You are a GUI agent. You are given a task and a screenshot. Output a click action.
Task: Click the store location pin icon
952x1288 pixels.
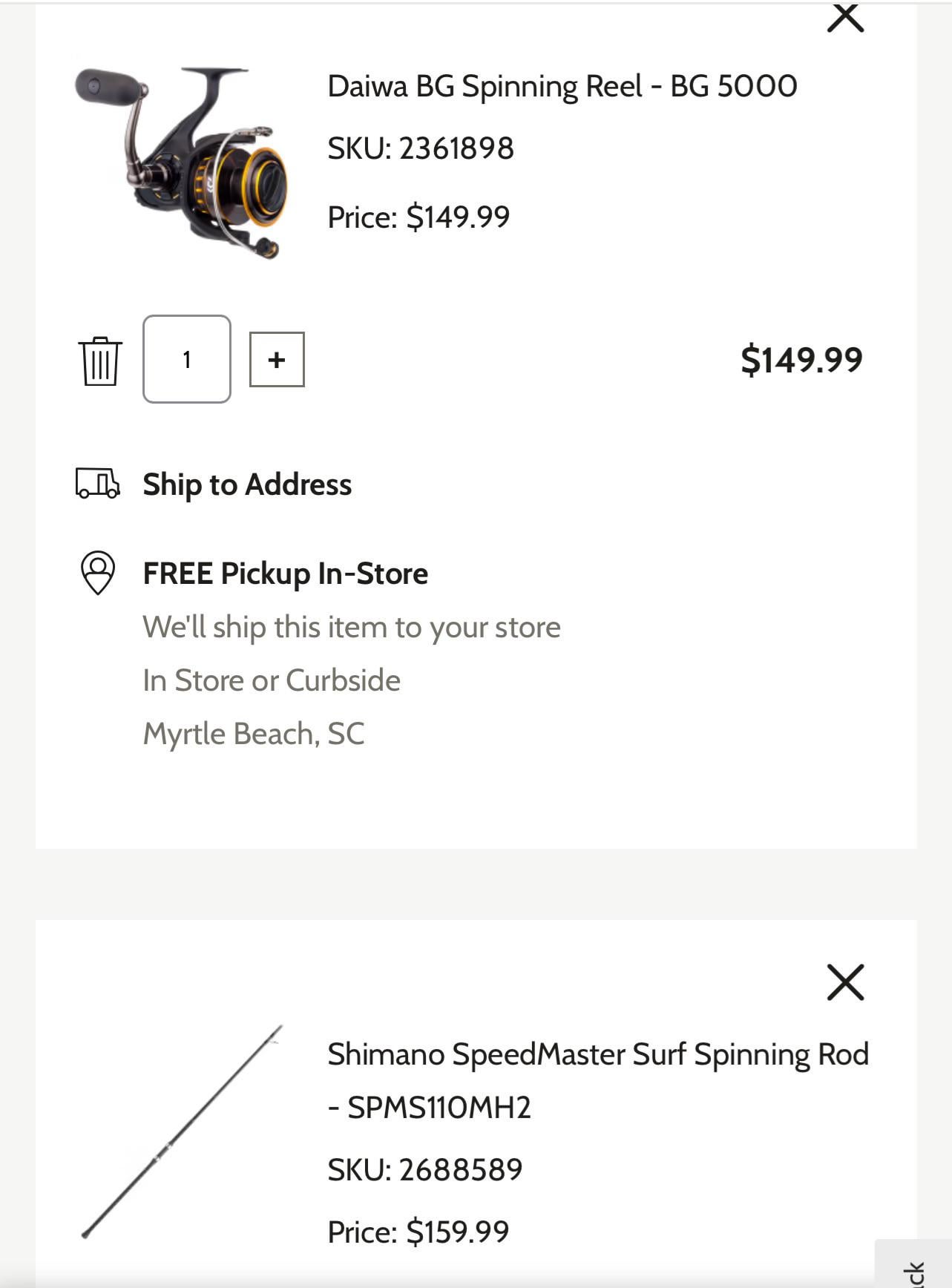[x=97, y=572]
